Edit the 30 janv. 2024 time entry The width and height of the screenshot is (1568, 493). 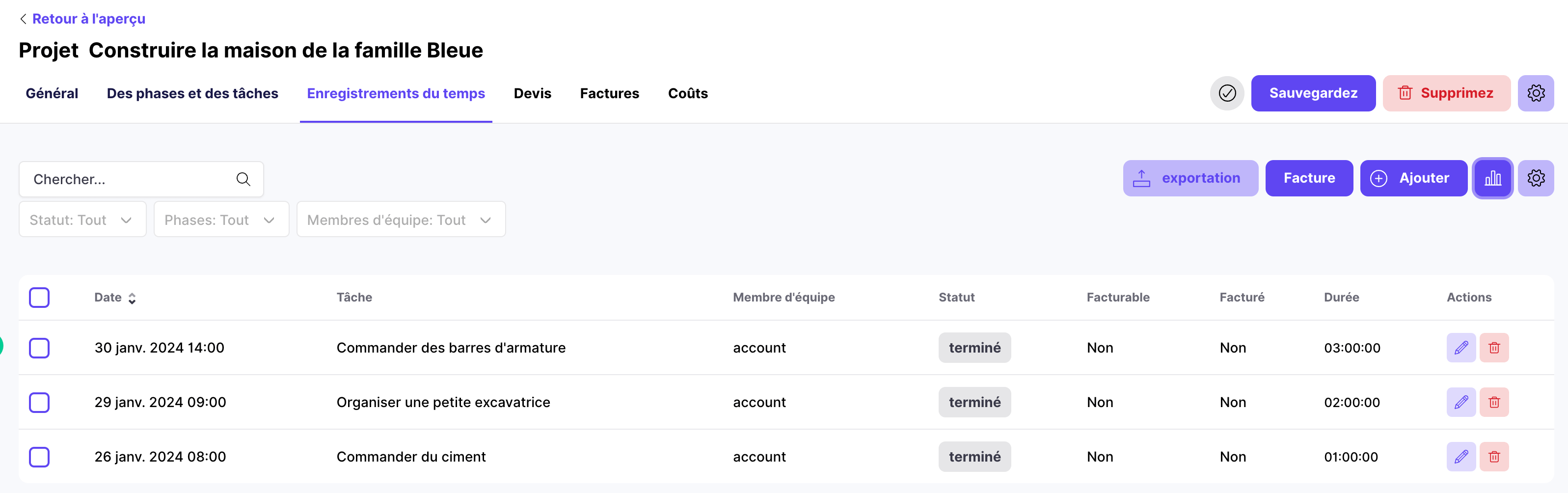point(1461,348)
